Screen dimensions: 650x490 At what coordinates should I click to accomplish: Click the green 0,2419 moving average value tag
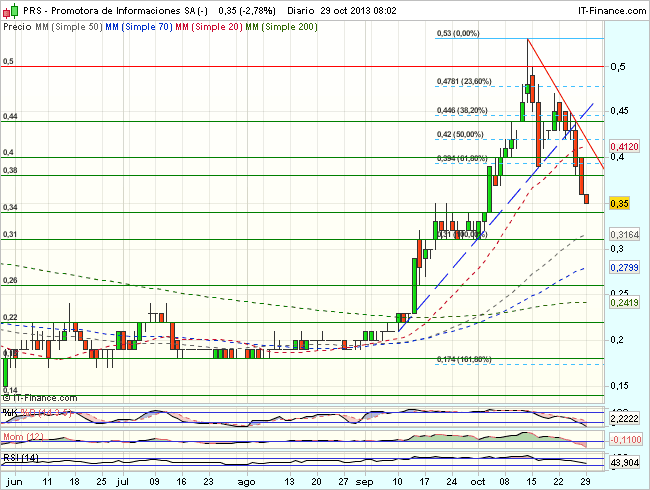pyautogui.click(x=624, y=303)
